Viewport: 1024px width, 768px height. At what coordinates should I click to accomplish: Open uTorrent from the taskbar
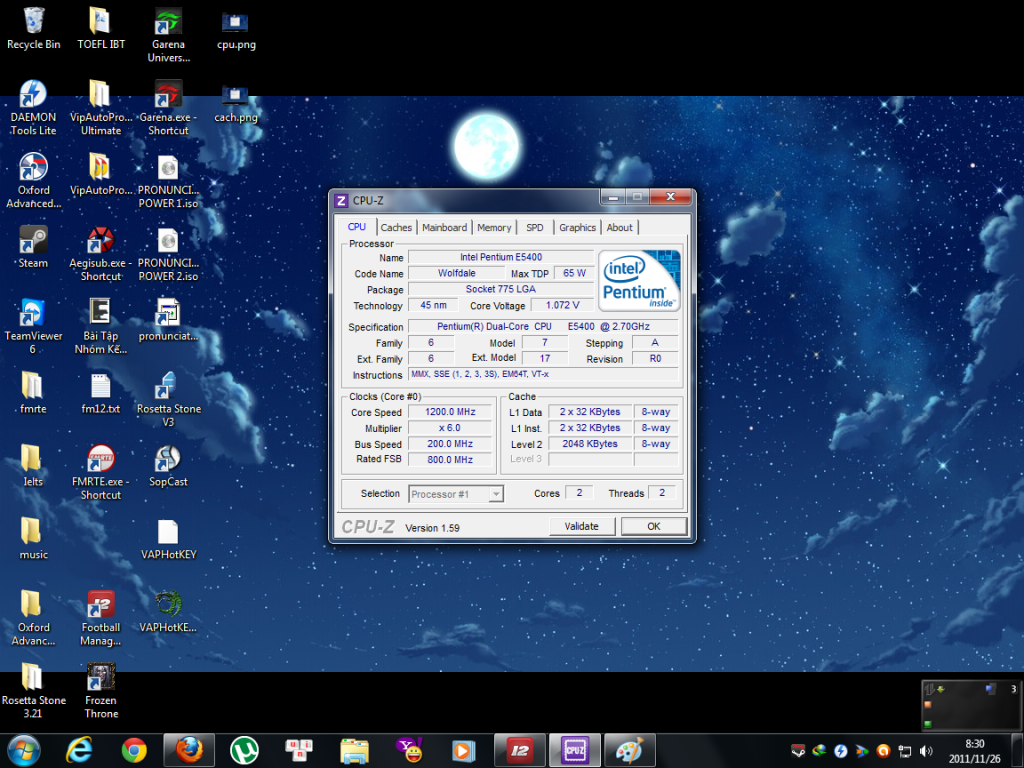coord(244,750)
